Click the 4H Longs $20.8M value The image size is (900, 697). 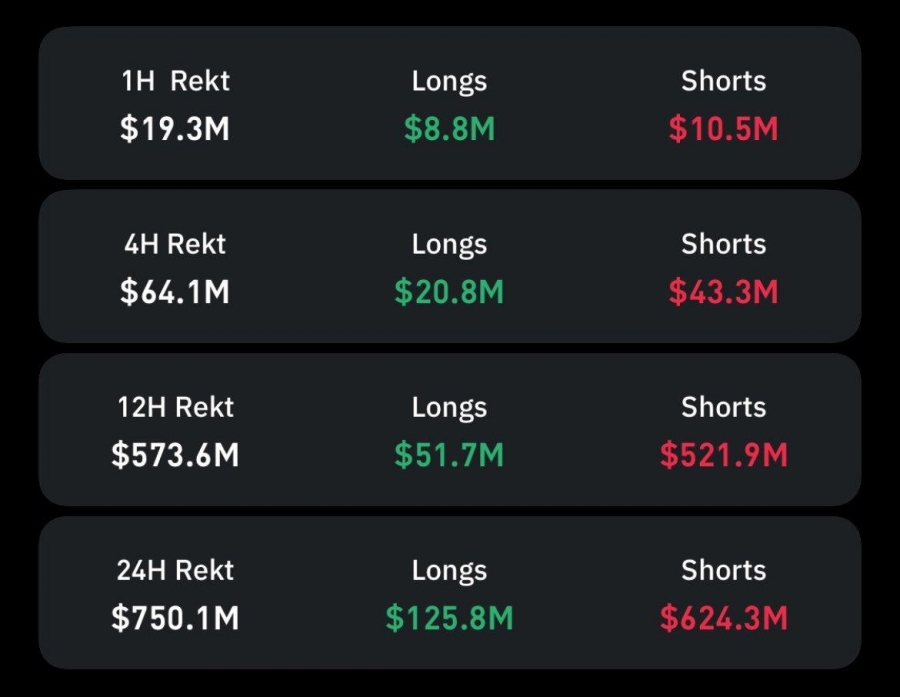pos(449,291)
